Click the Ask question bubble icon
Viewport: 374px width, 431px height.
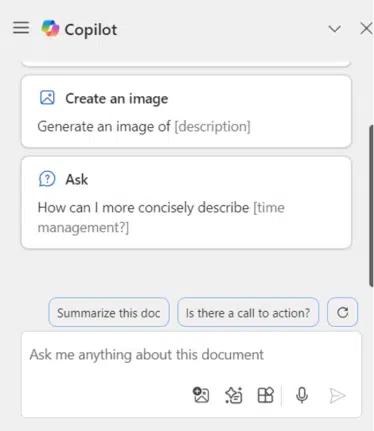[47, 179]
